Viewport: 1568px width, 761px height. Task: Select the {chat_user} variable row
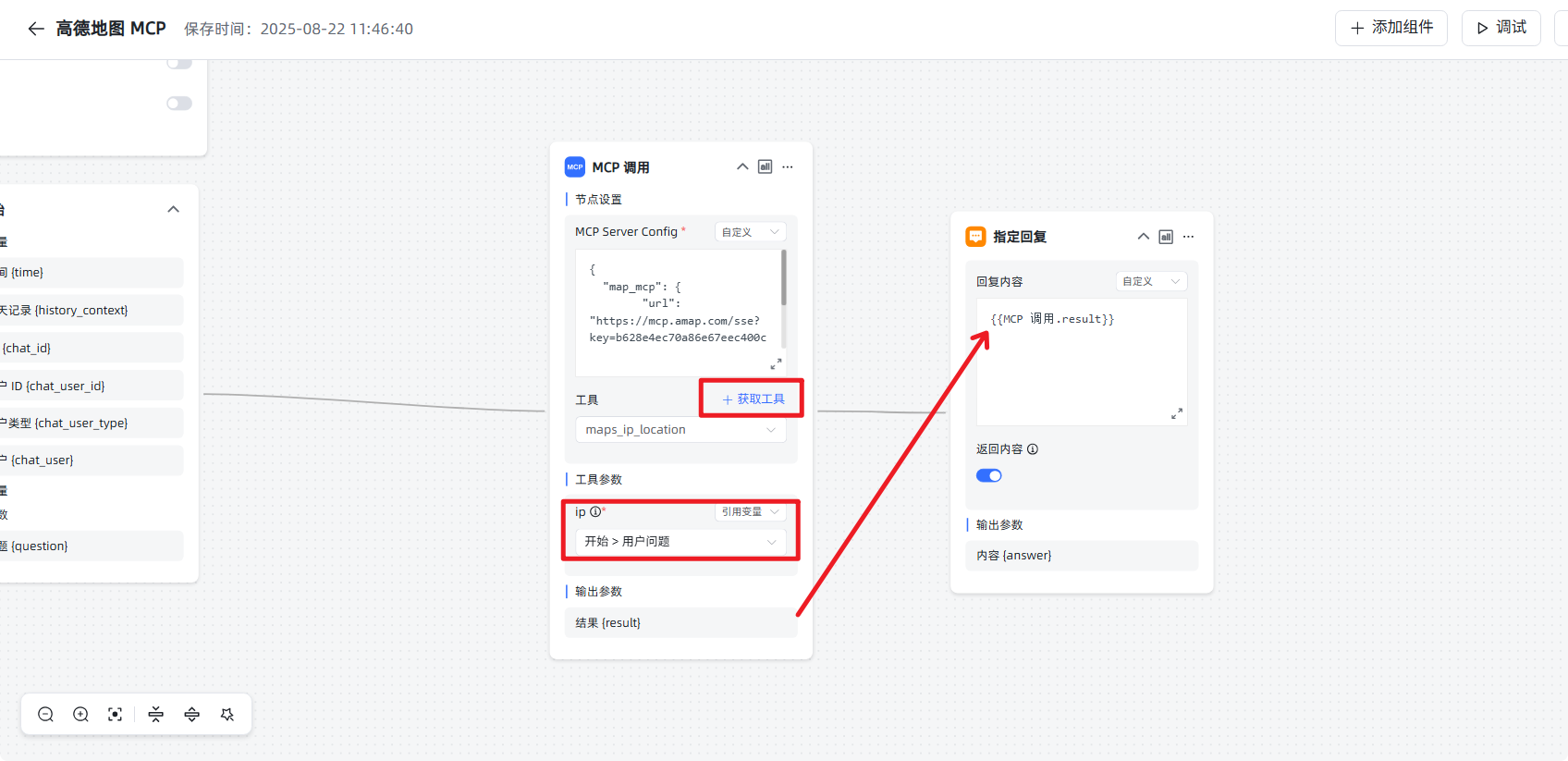(x=91, y=460)
